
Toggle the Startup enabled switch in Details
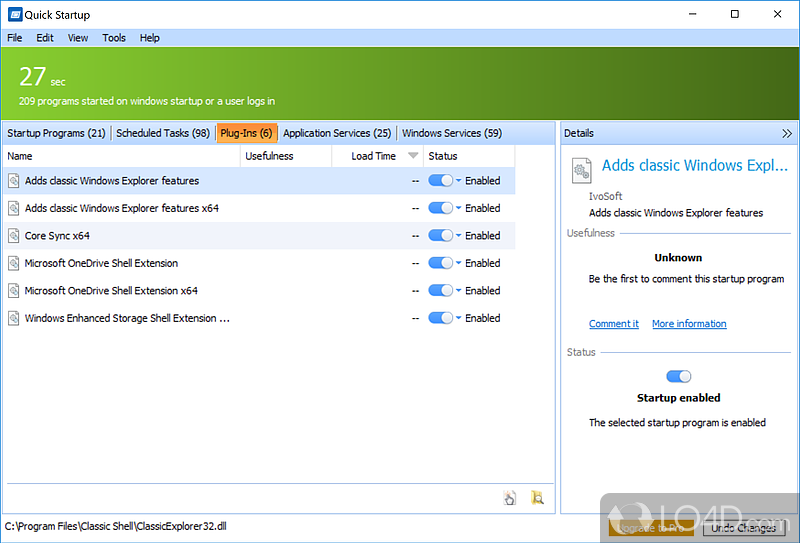coord(679,376)
